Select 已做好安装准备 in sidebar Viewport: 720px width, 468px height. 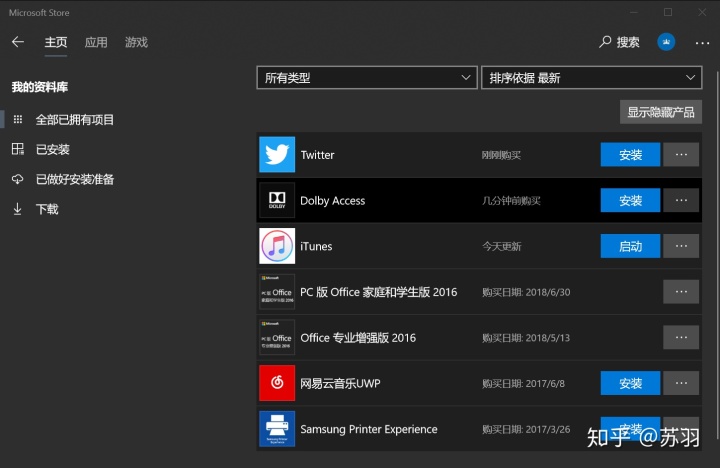[75, 179]
